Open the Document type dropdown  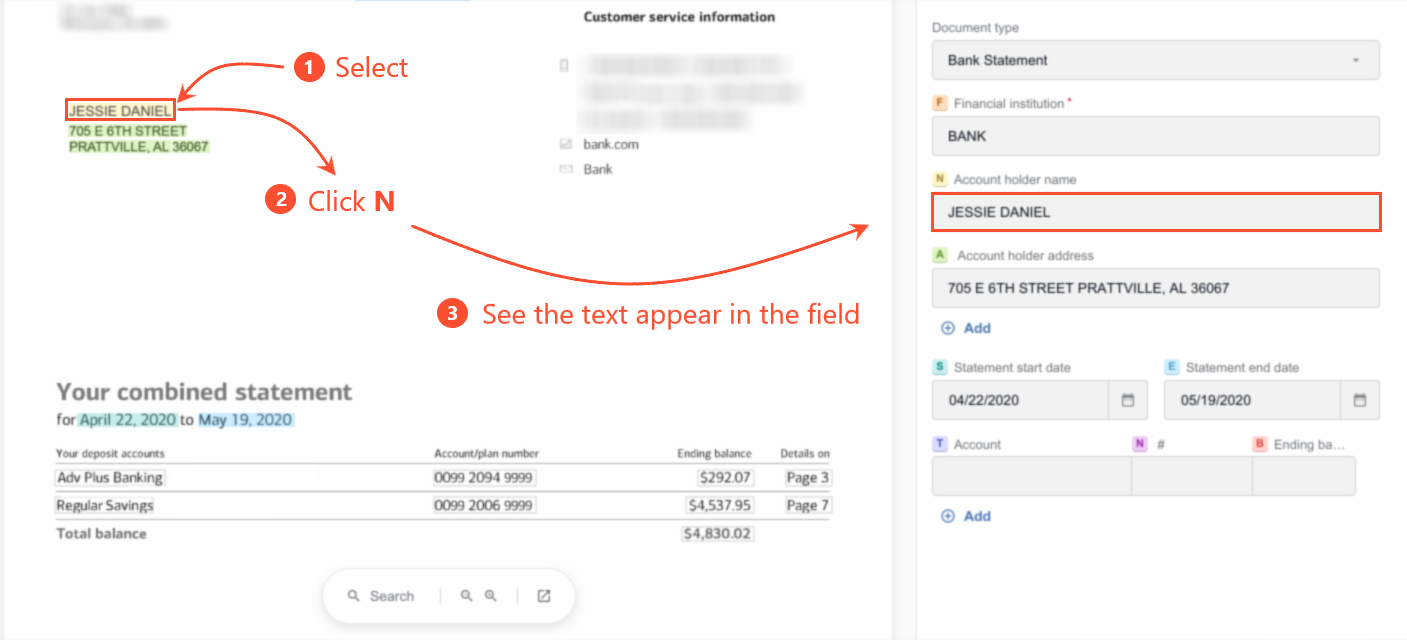pyautogui.click(x=1156, y=60)
